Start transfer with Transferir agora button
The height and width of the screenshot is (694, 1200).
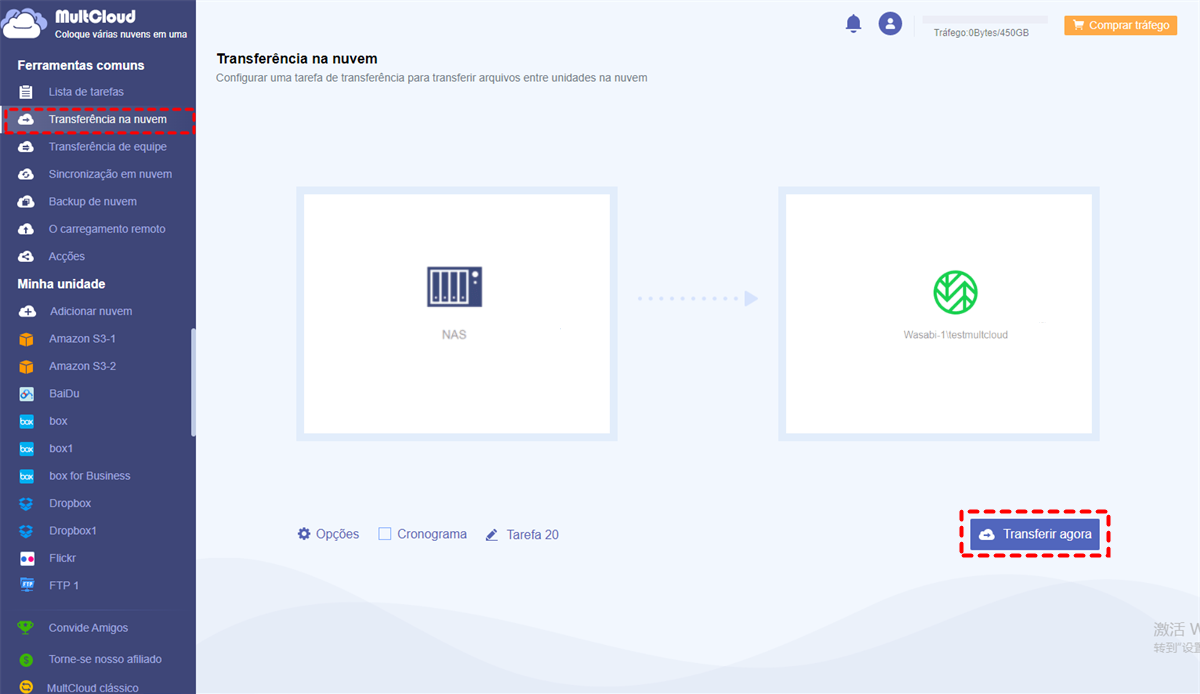point(1035,535)
